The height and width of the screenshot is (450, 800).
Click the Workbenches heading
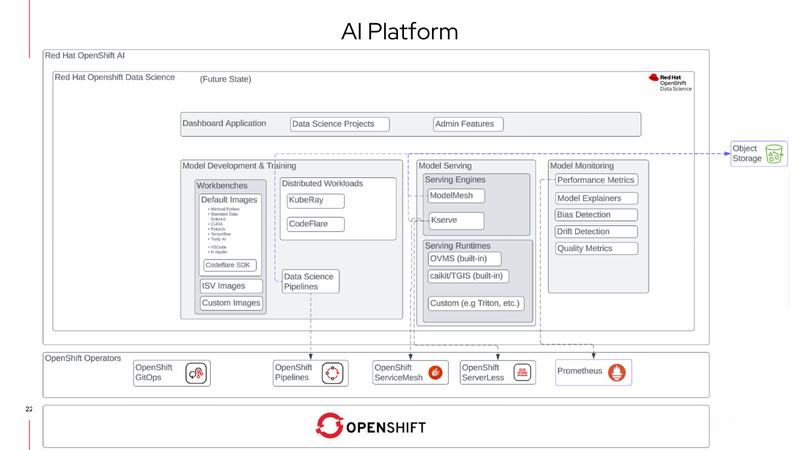point(222,186)
